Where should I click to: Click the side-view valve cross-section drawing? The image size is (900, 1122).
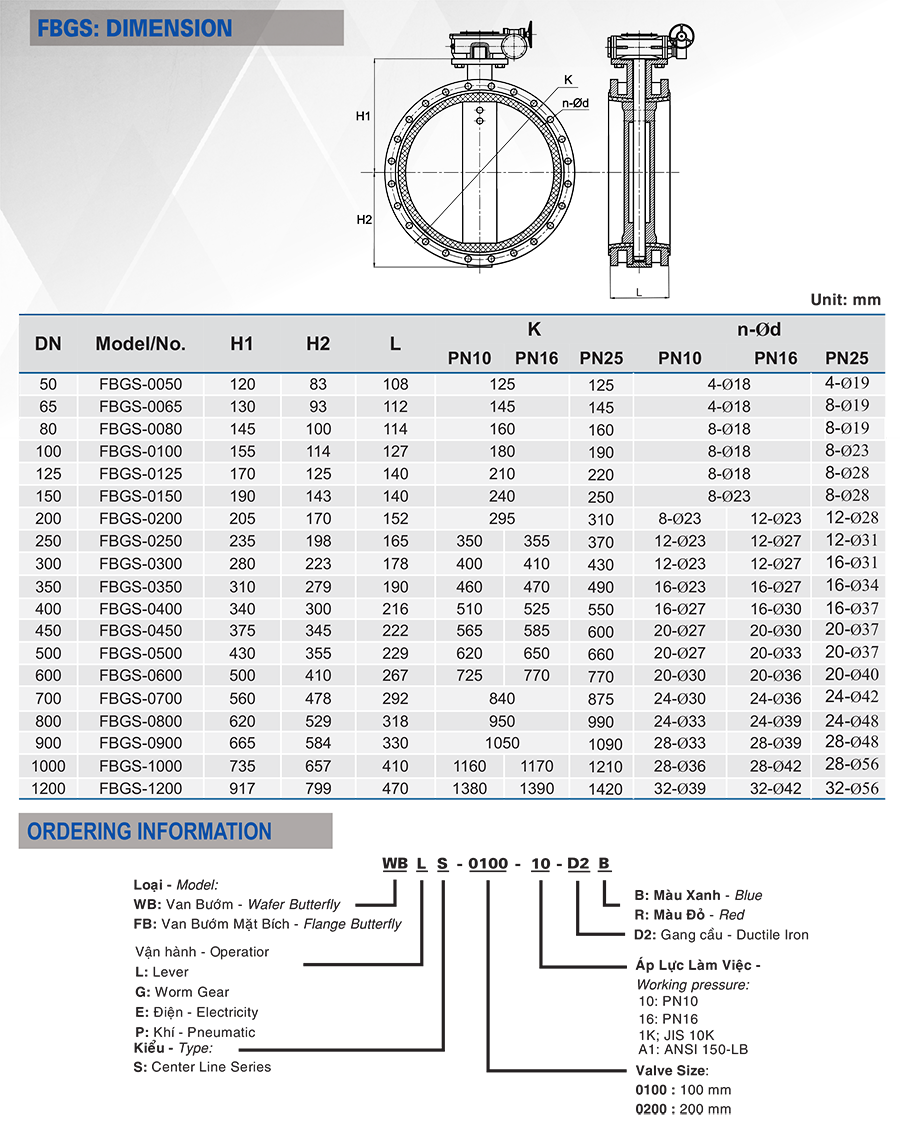(x=641, y=160)
